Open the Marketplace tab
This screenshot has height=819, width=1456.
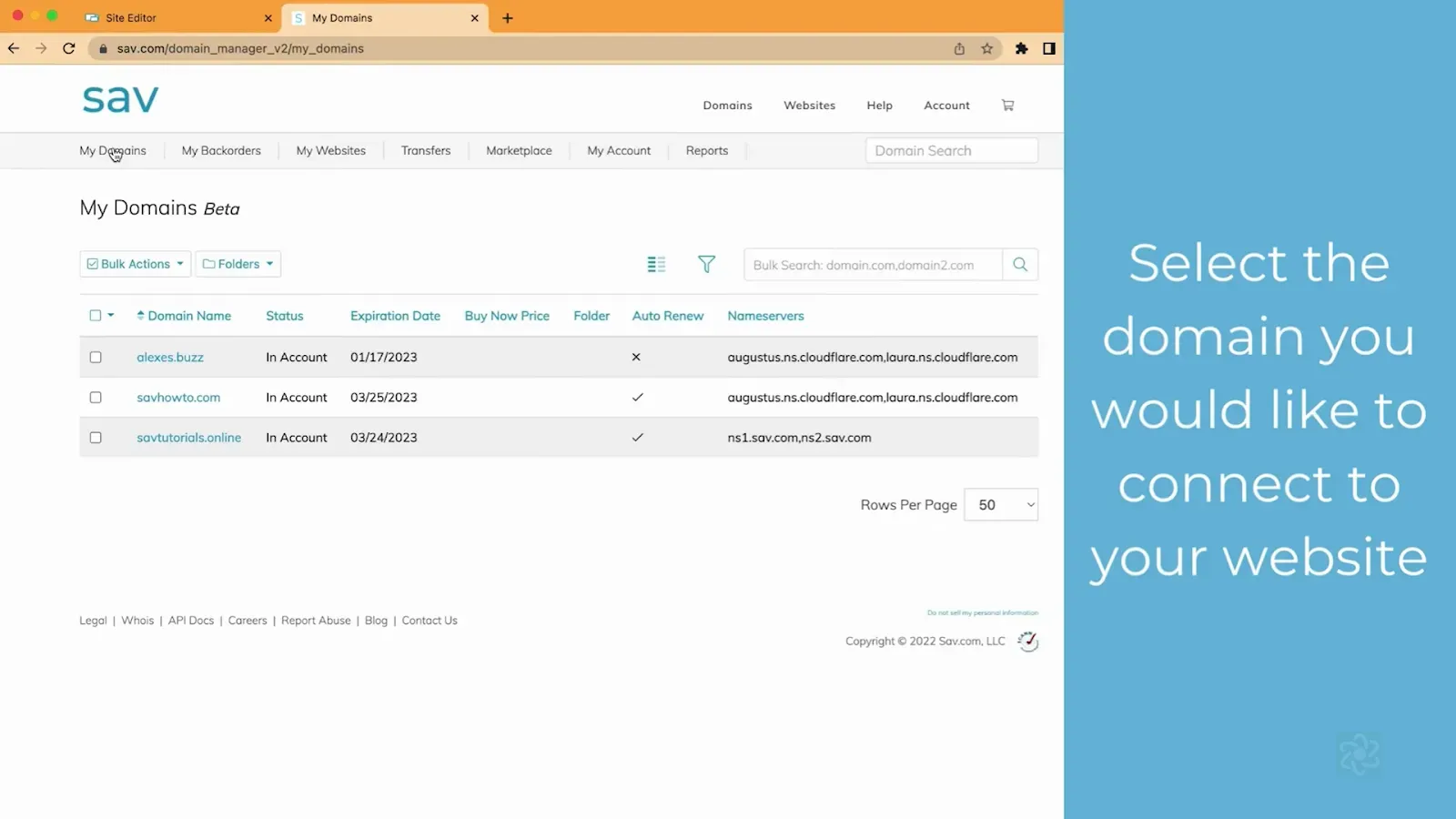coord(519,151)
